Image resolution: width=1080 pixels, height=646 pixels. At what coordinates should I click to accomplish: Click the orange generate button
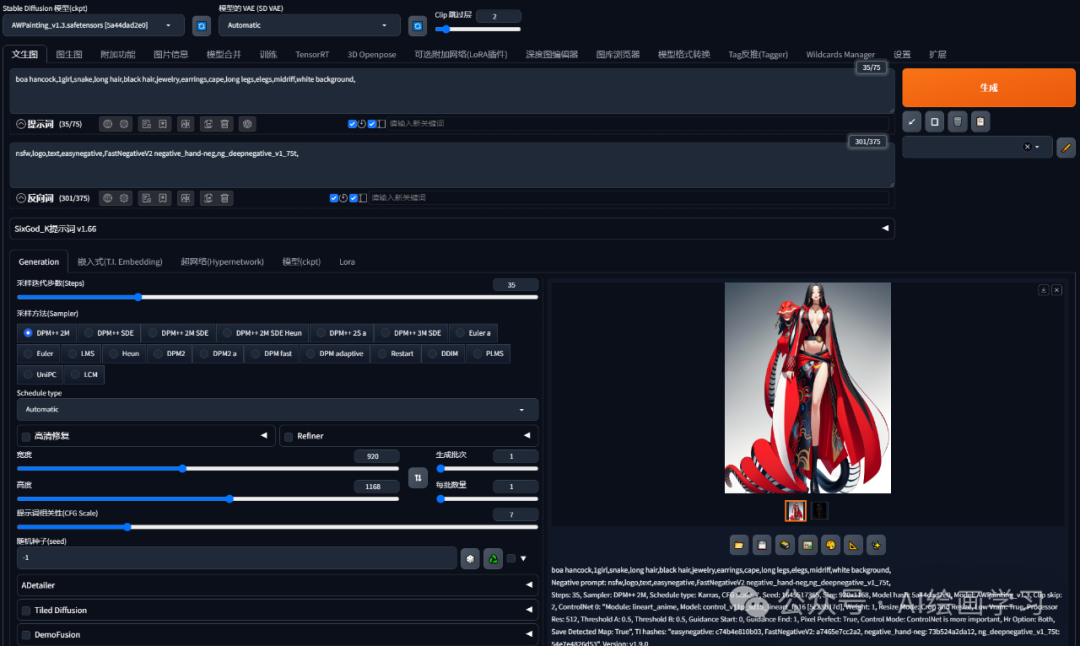coord(988,88)
